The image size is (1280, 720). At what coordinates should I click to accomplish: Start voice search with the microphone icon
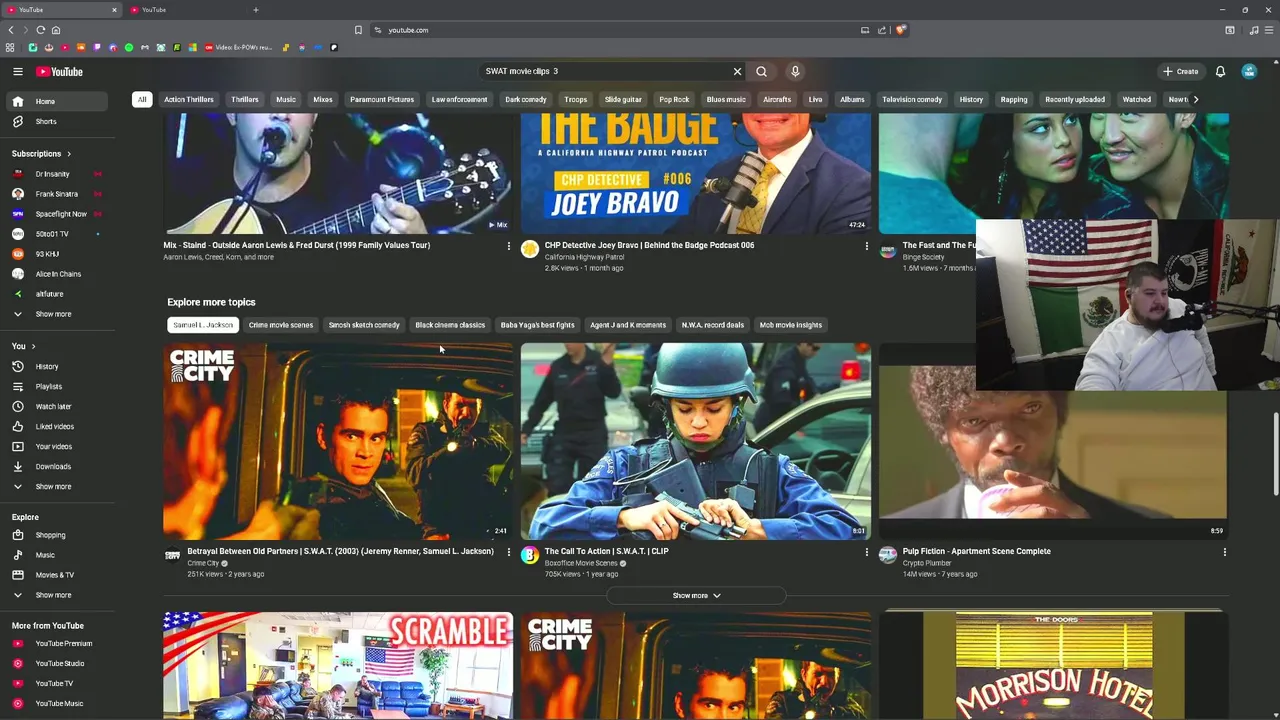coord(795,71)
